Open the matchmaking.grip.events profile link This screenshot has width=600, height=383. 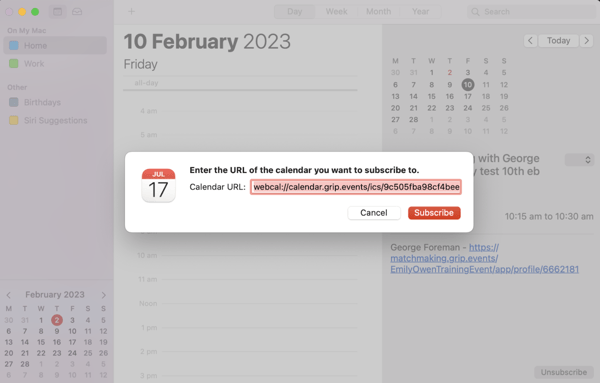point(484,258)
